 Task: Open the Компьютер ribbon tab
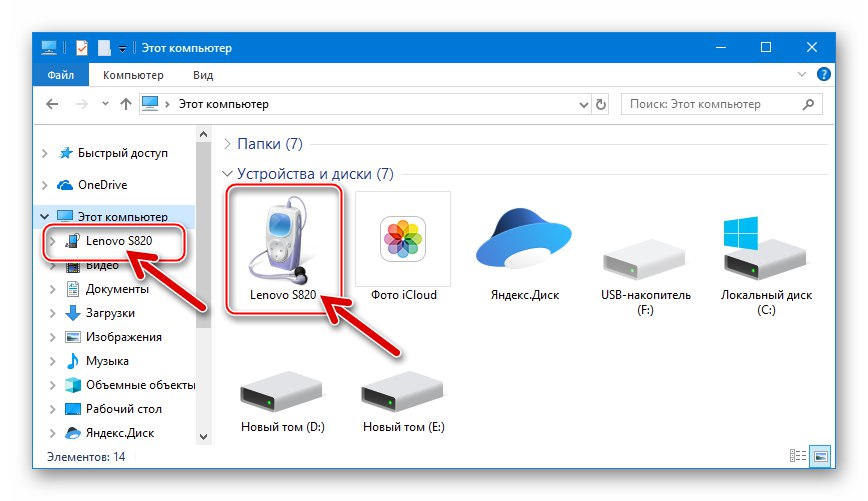click(133, 75)
